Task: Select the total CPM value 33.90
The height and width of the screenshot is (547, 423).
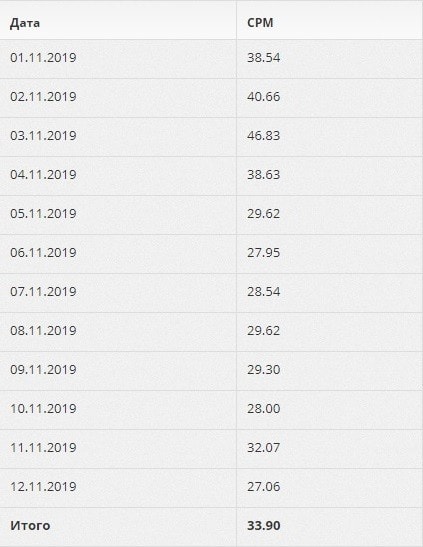Action: (x=264, y=526)
